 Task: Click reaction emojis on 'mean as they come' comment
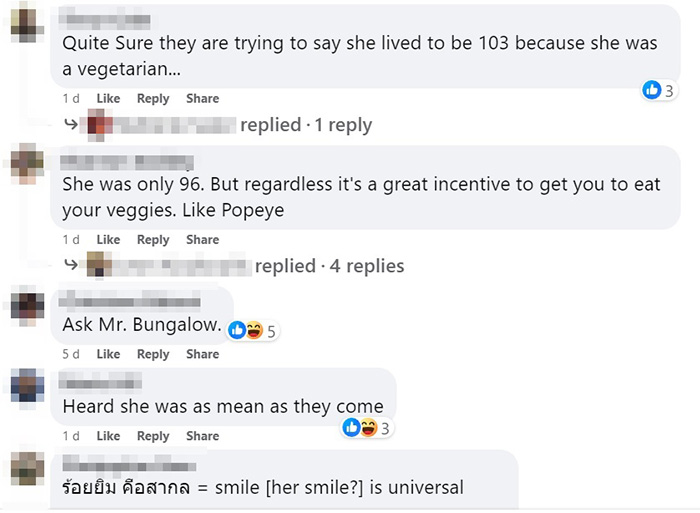click(x=359, y=427)
